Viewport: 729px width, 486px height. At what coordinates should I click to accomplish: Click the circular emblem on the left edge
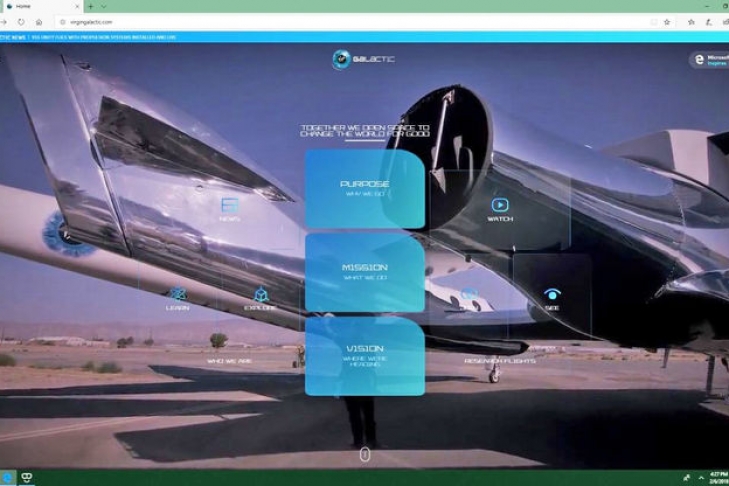[62, 232]
